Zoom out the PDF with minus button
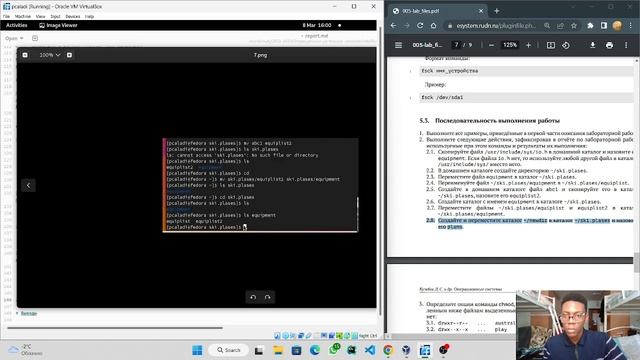Screen dimensions: 640x360 click(491, 45)
